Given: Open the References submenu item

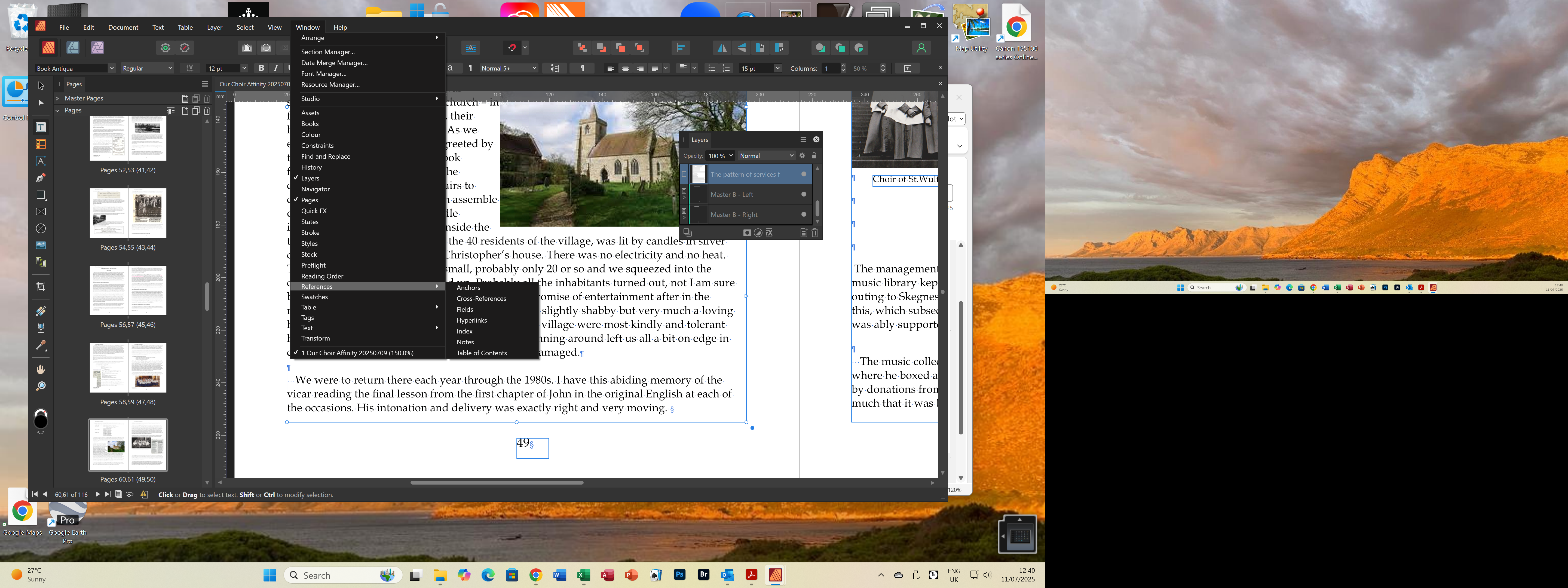Looking at the screenshot, I should tap(368, 287).
